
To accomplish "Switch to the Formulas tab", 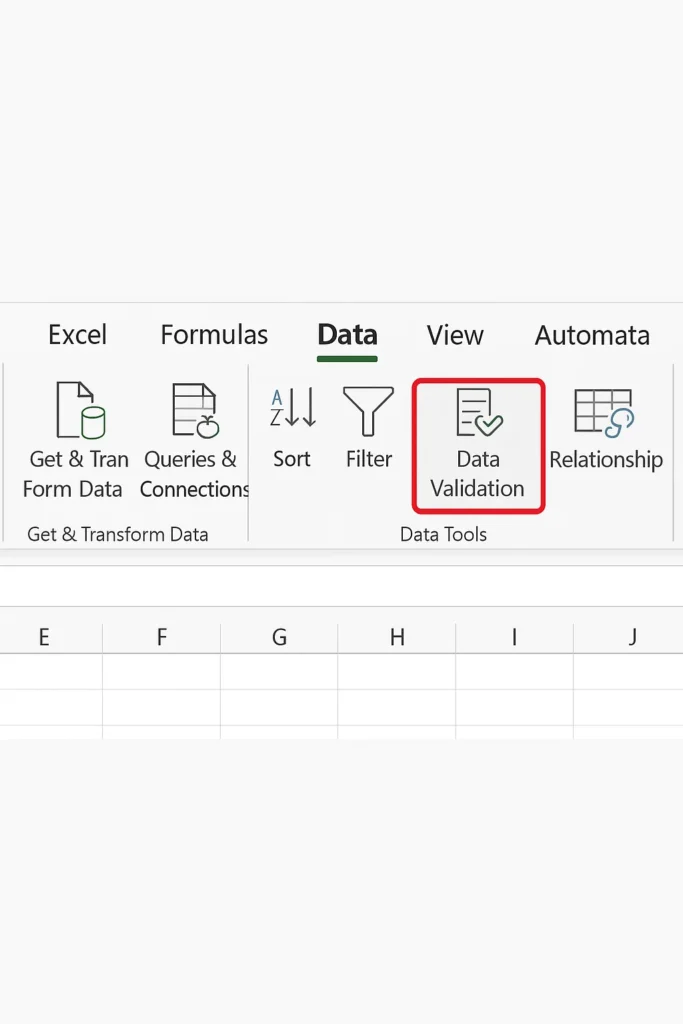I will (214, 335).
